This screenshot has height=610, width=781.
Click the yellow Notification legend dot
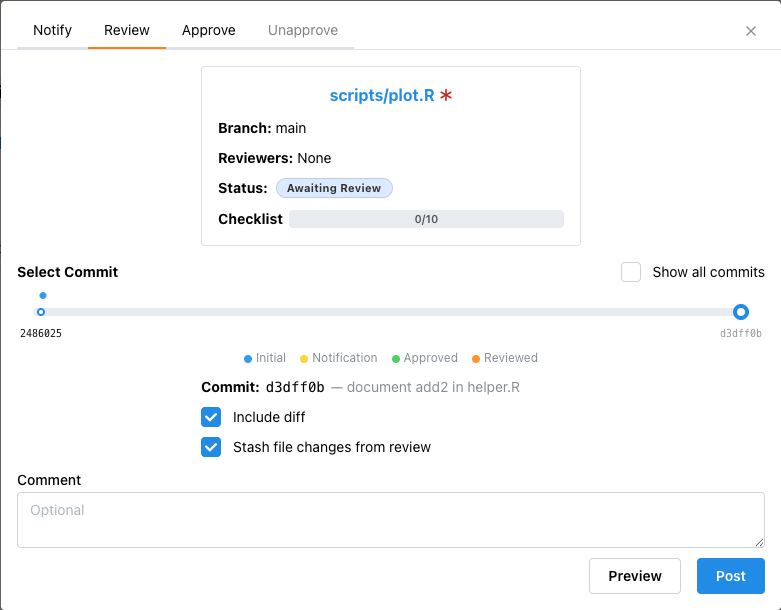pos(304,359)
